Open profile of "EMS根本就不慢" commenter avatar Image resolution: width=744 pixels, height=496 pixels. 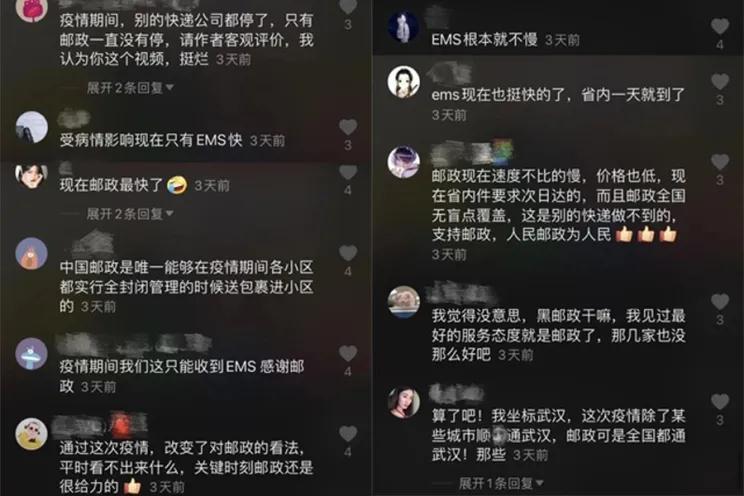[x=403, y=28]
